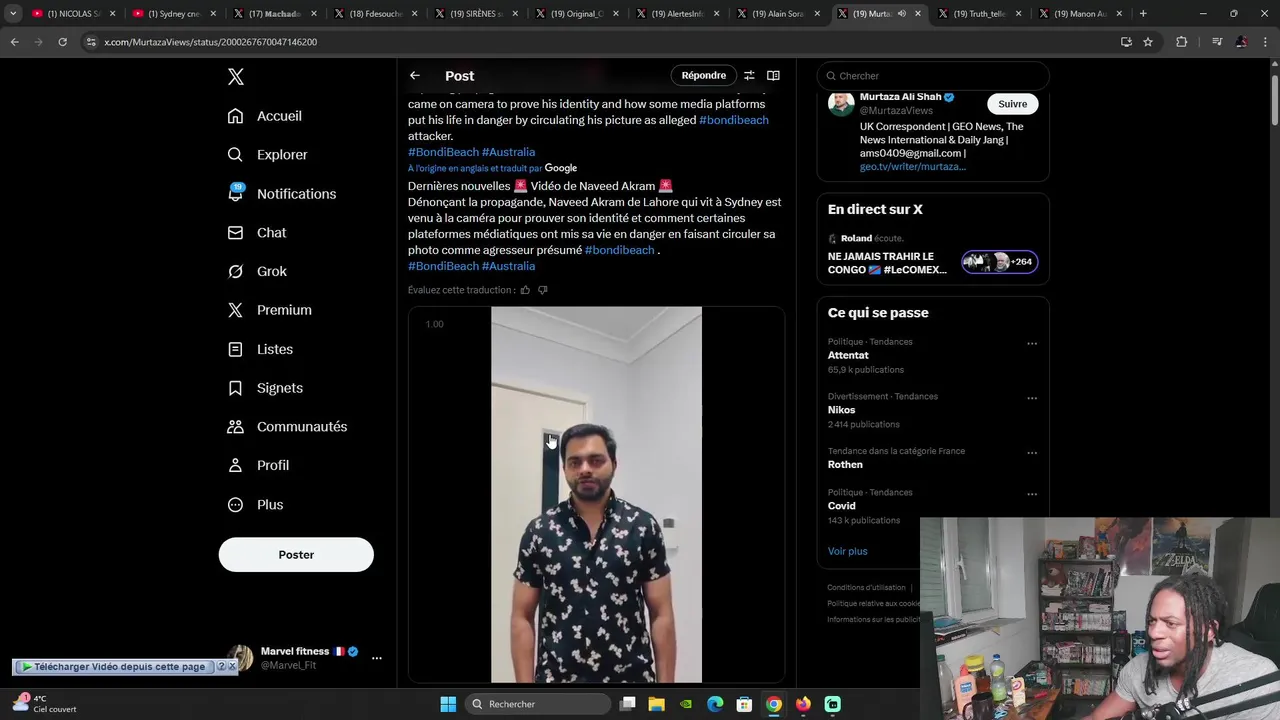1280x720 pixels.
Task: Open more options for Covid trend
Action: (x=1032, y=494)
